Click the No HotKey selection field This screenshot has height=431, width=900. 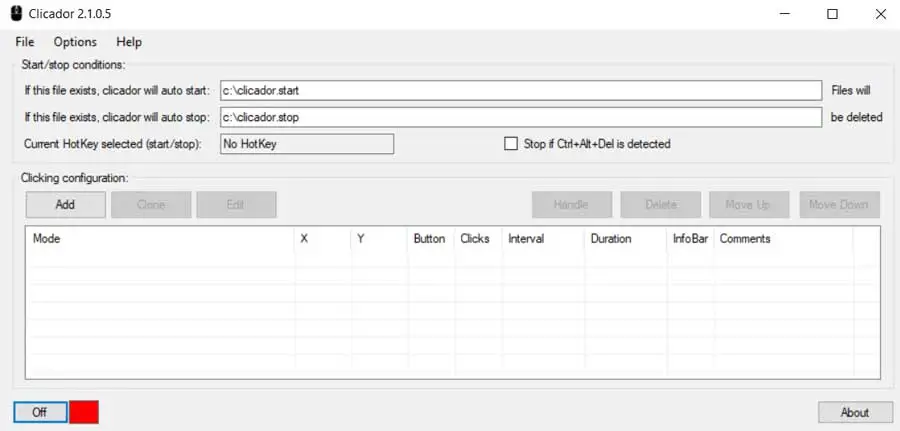(x=307, y=144)
